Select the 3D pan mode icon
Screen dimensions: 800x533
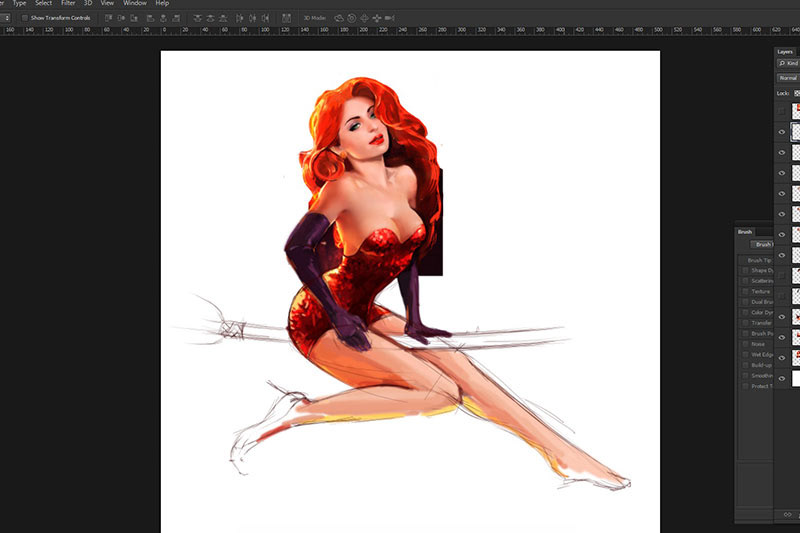364,18
